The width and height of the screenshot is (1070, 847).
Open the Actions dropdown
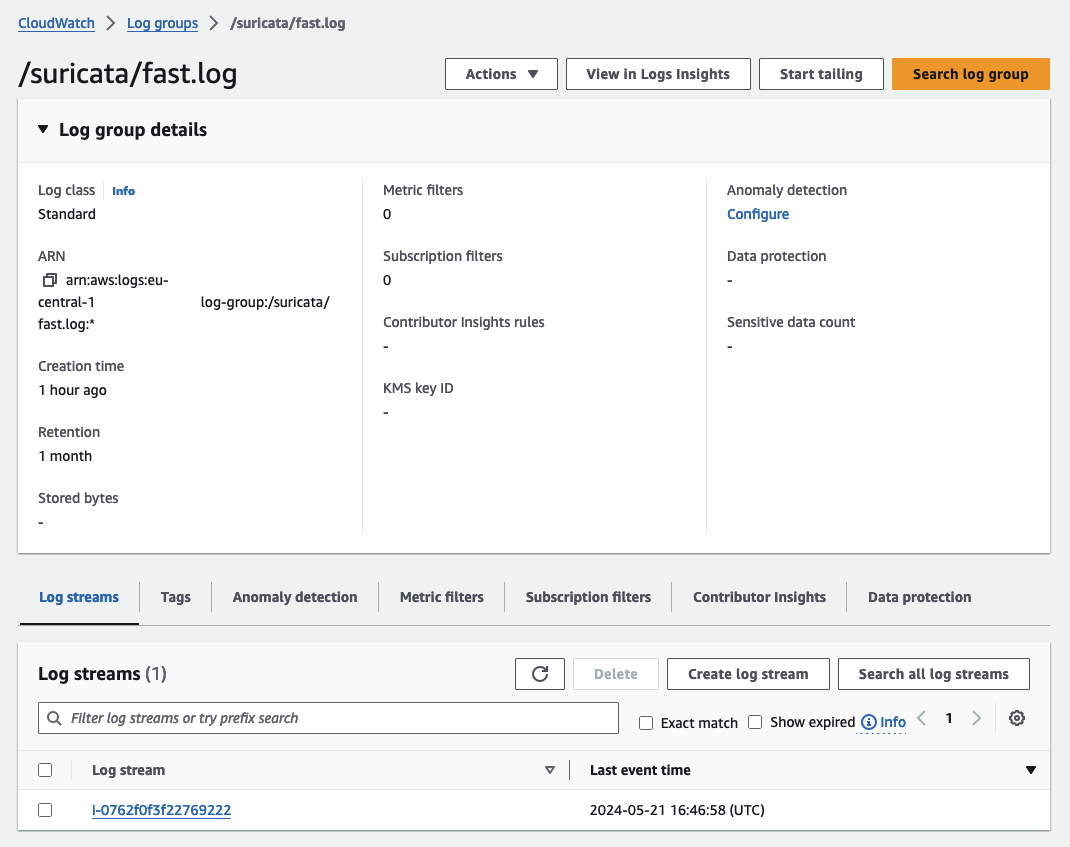click(500, 73)
